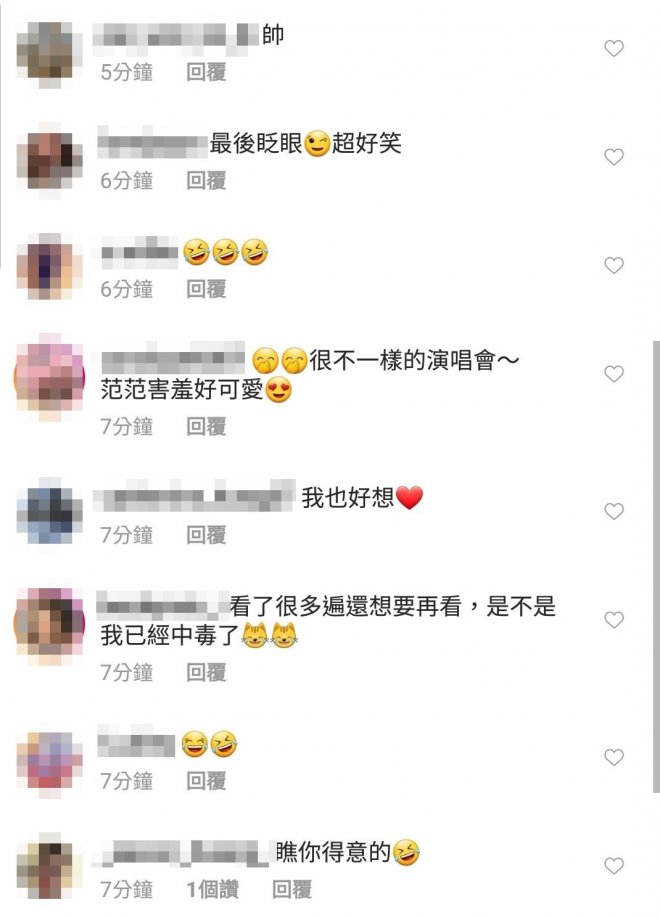Viewport: 660px width, 918px height.
Task: Reply to the 范范害羞好可愛 comment
Action: pos(206,427)
